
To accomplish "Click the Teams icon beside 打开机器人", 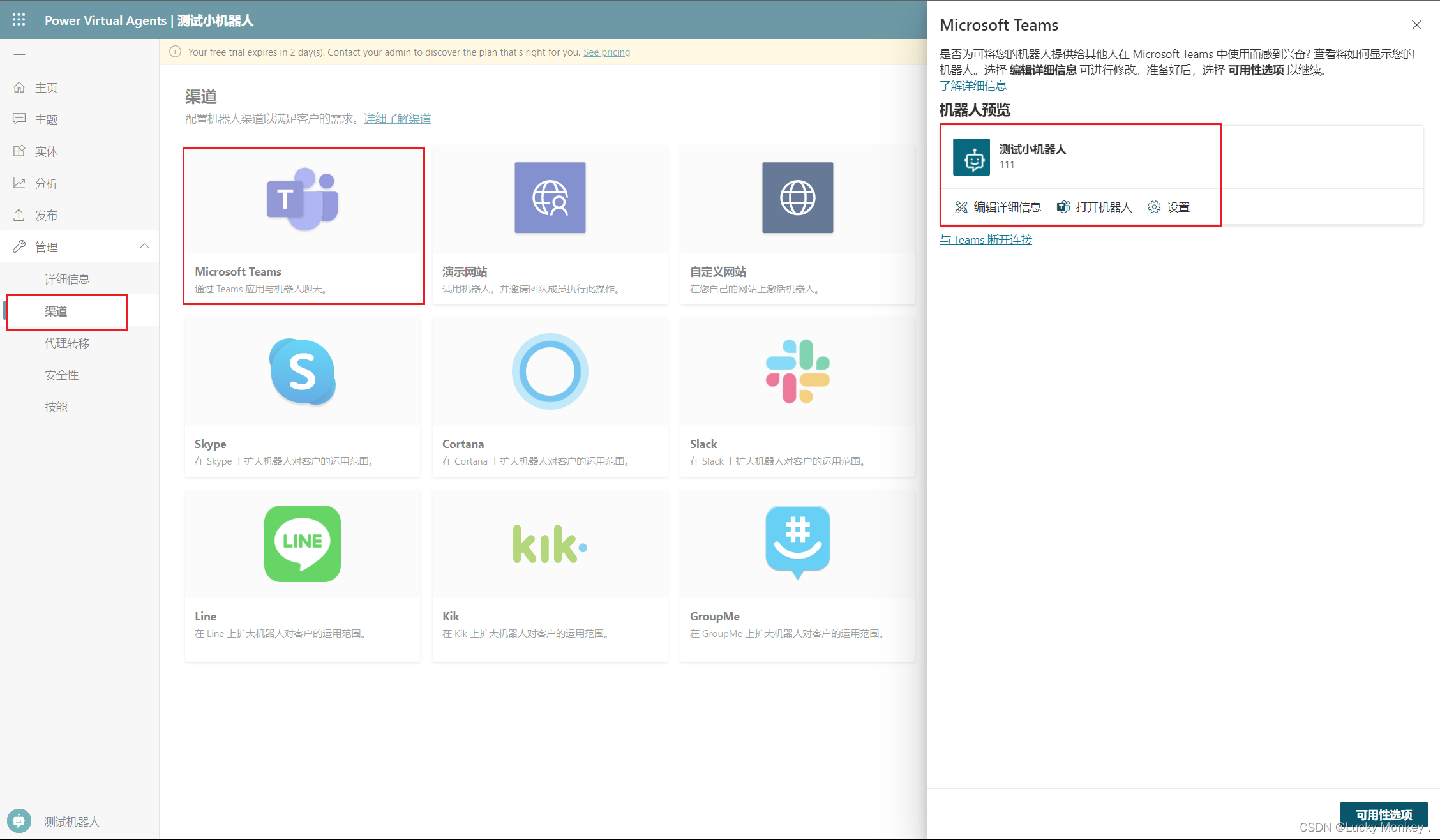I will [1063, 207].
